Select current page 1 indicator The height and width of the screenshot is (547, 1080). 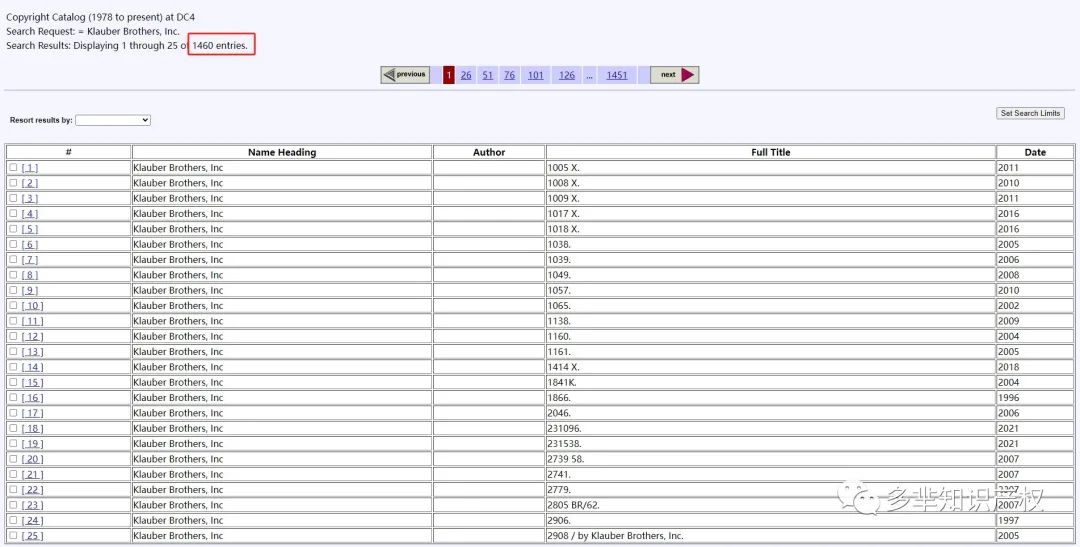pyautogui.click(x=449, y=75)
